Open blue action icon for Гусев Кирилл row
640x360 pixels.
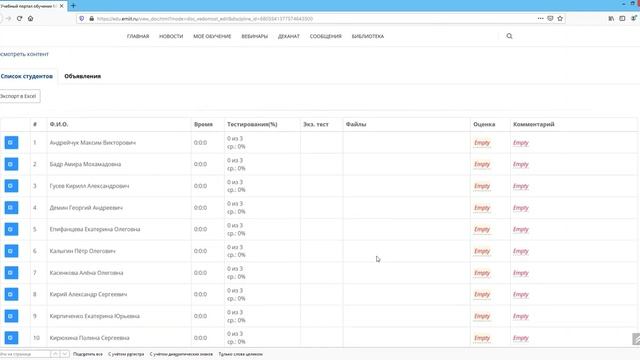coord(11,186)
